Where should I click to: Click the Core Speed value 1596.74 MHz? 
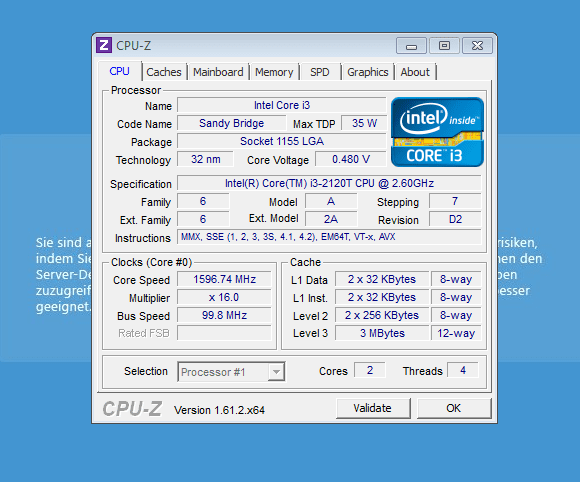pyautogui.click(x=224, y=279)
